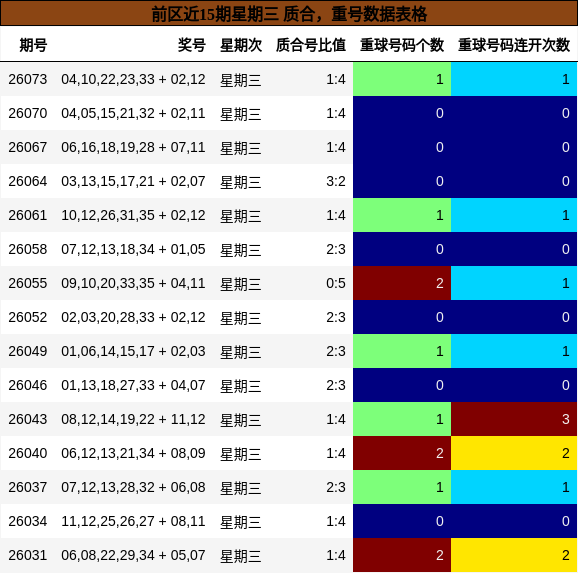The height and width of the screenshot is (573, 578).
Task: Click numbers 07,12,13,18,34 + 01,05
Action: 133,249
